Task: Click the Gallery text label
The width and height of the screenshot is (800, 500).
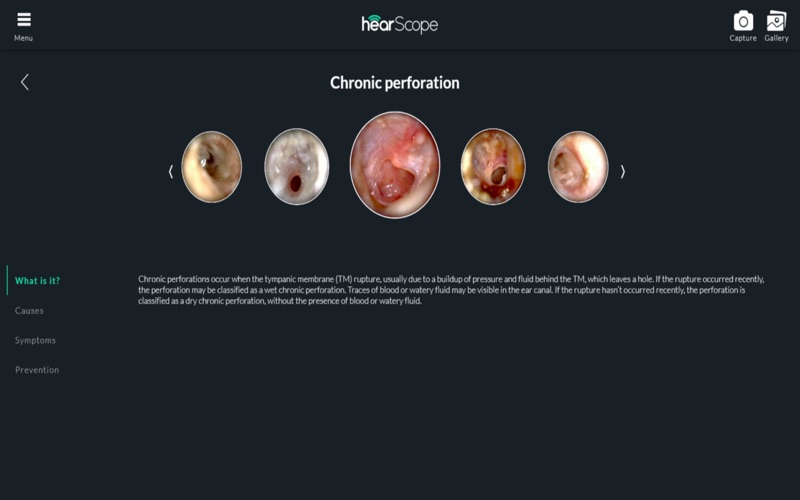Action: (776, 38)
